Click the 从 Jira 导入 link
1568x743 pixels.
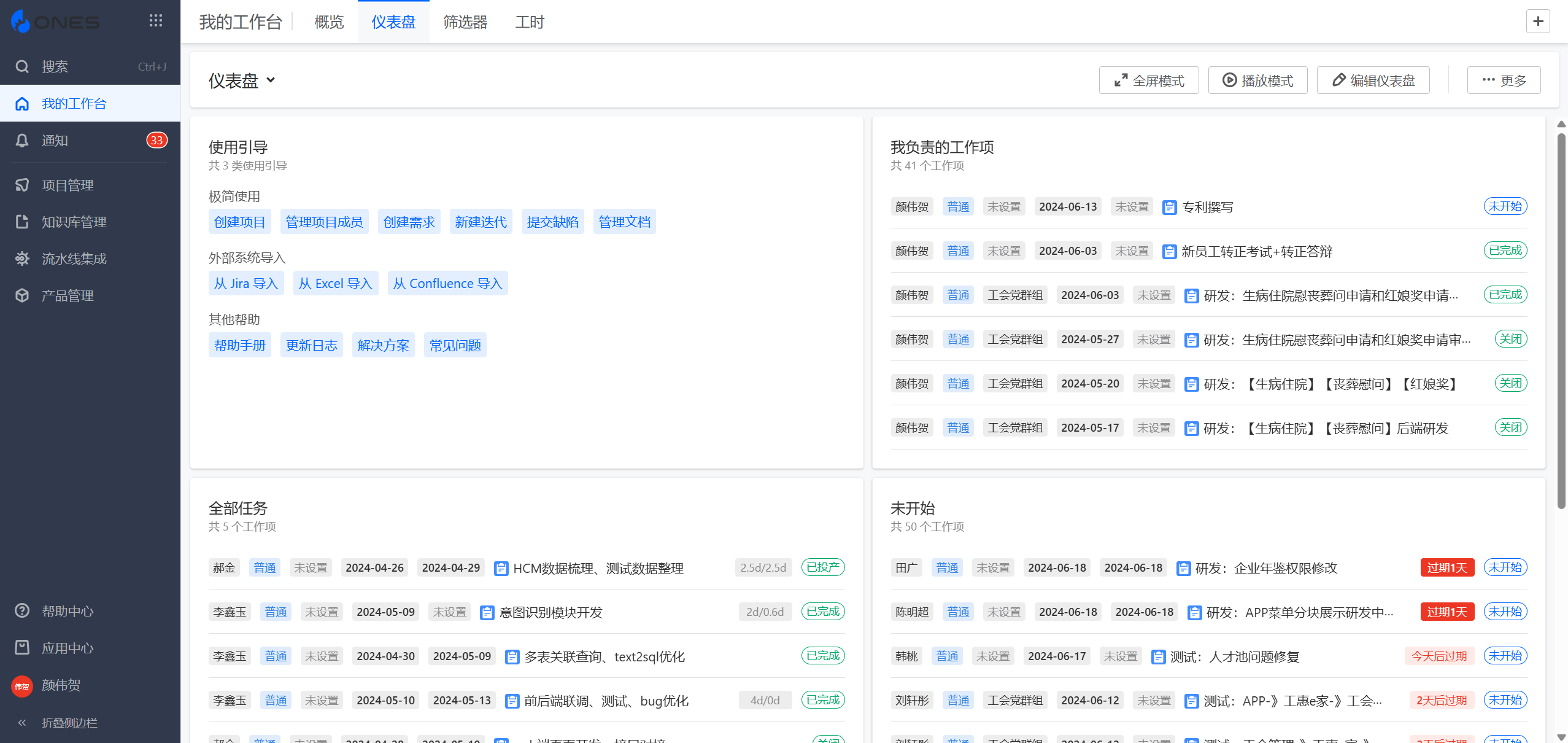[x=246, y=283]
